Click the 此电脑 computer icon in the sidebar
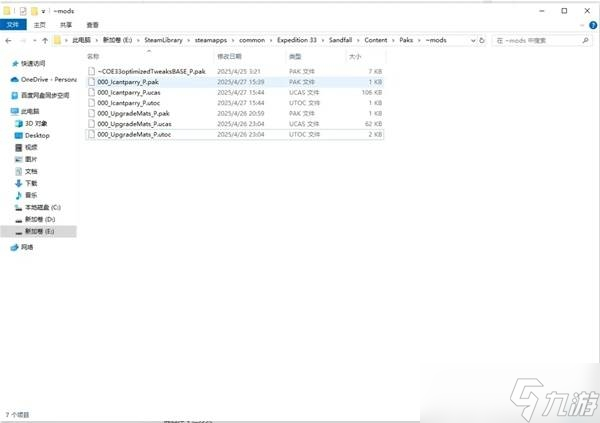Image resolution: width=600 pixels, height=423 pixels. tap(15, 111)
